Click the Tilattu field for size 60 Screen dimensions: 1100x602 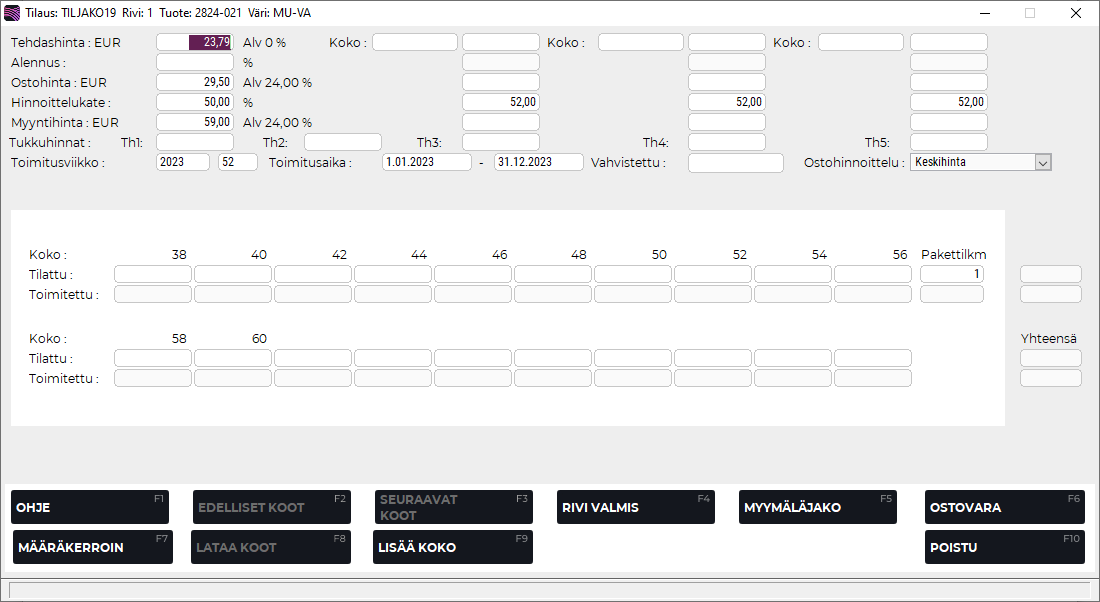pyautogui.click(x=233, y=358)
